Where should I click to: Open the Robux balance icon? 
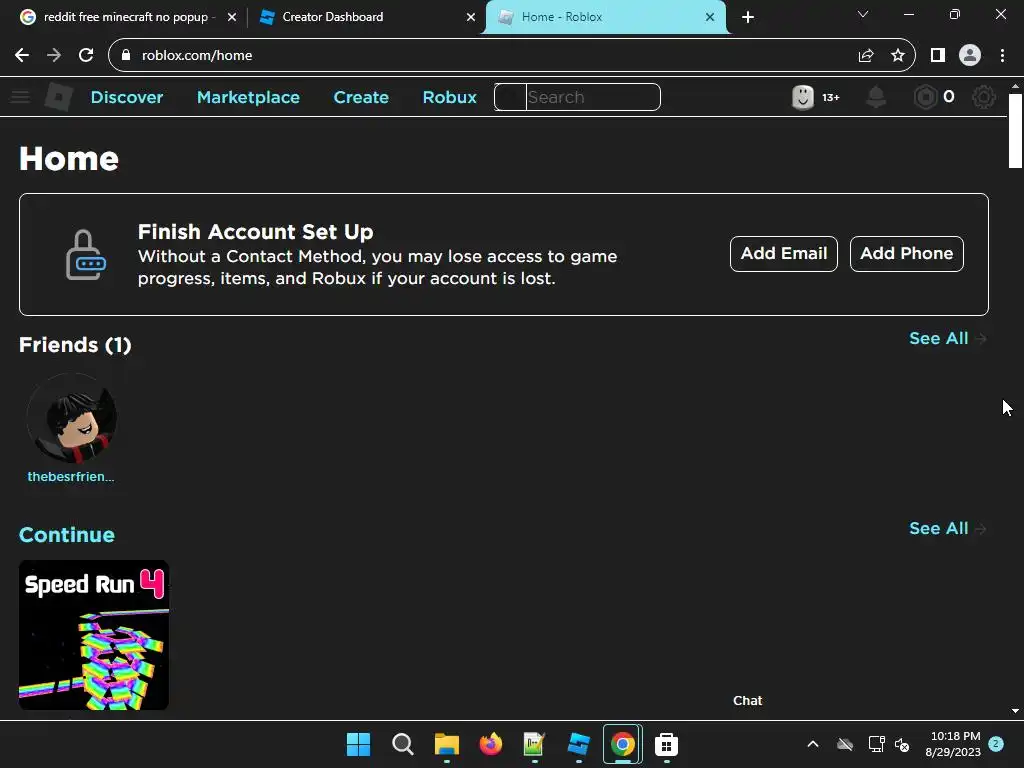[925, 97]
